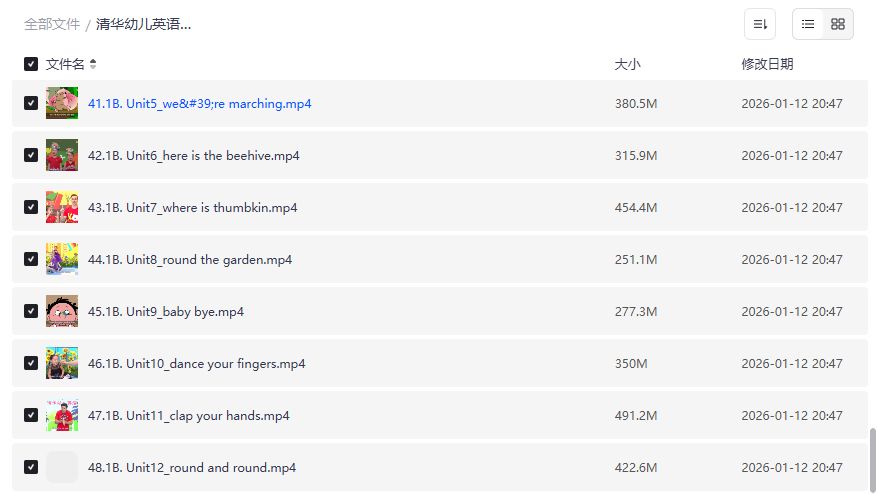Click the Unit7 thumbkin video thumbnail
The height and width of the screenshot is (495, 878).
62,208
